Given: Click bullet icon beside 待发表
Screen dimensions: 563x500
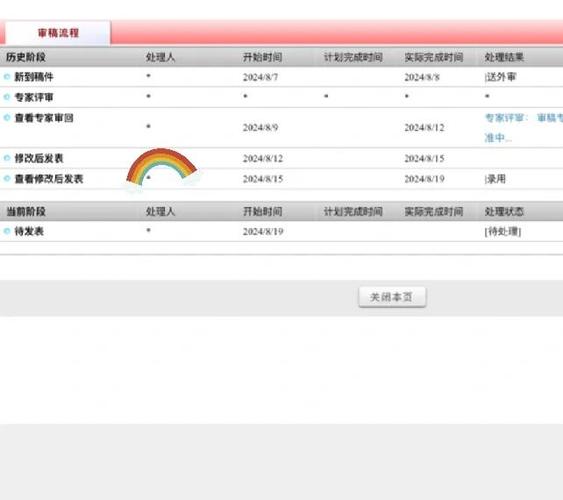Looking at the screenshot, I should (x=7, y=231).
